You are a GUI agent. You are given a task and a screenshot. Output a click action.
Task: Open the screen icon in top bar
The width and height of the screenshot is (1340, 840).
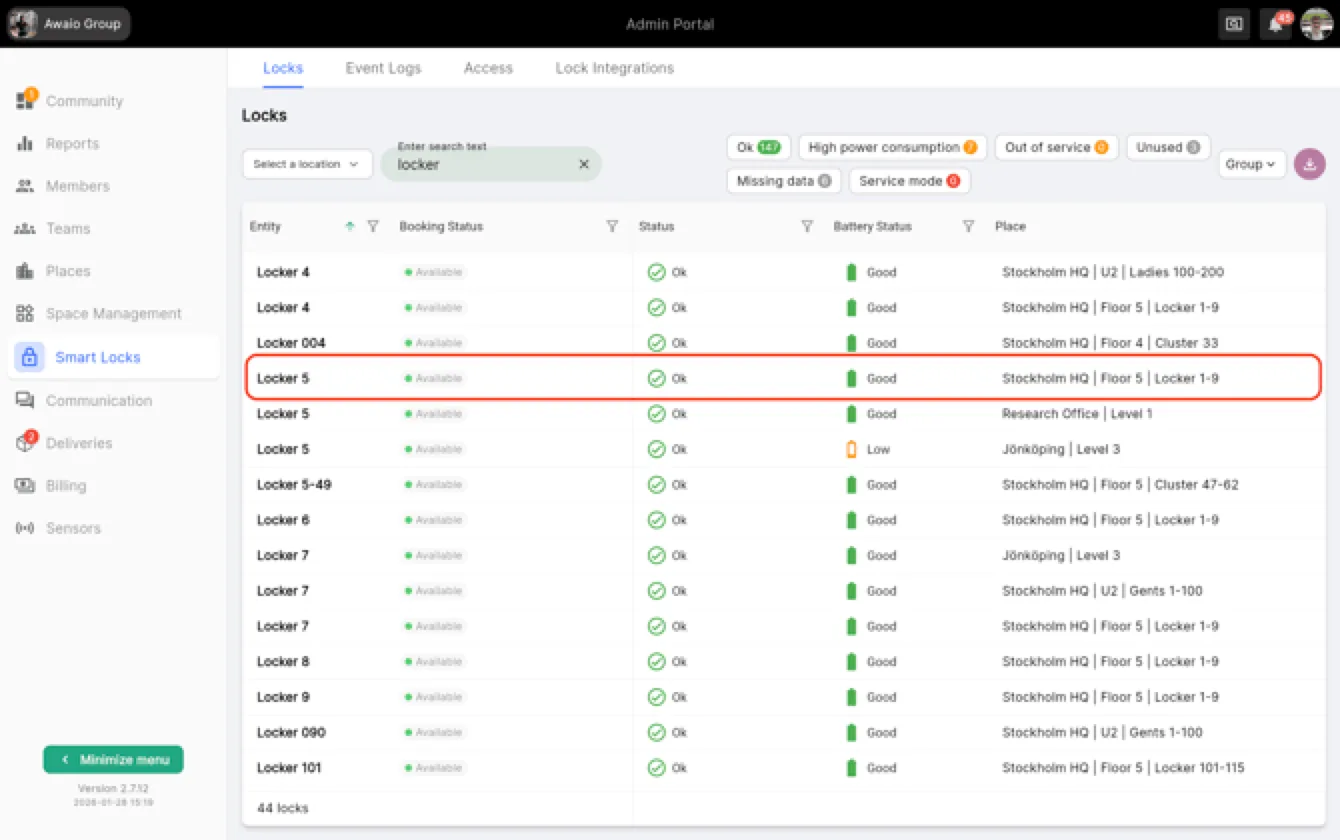pos(1235,24)
